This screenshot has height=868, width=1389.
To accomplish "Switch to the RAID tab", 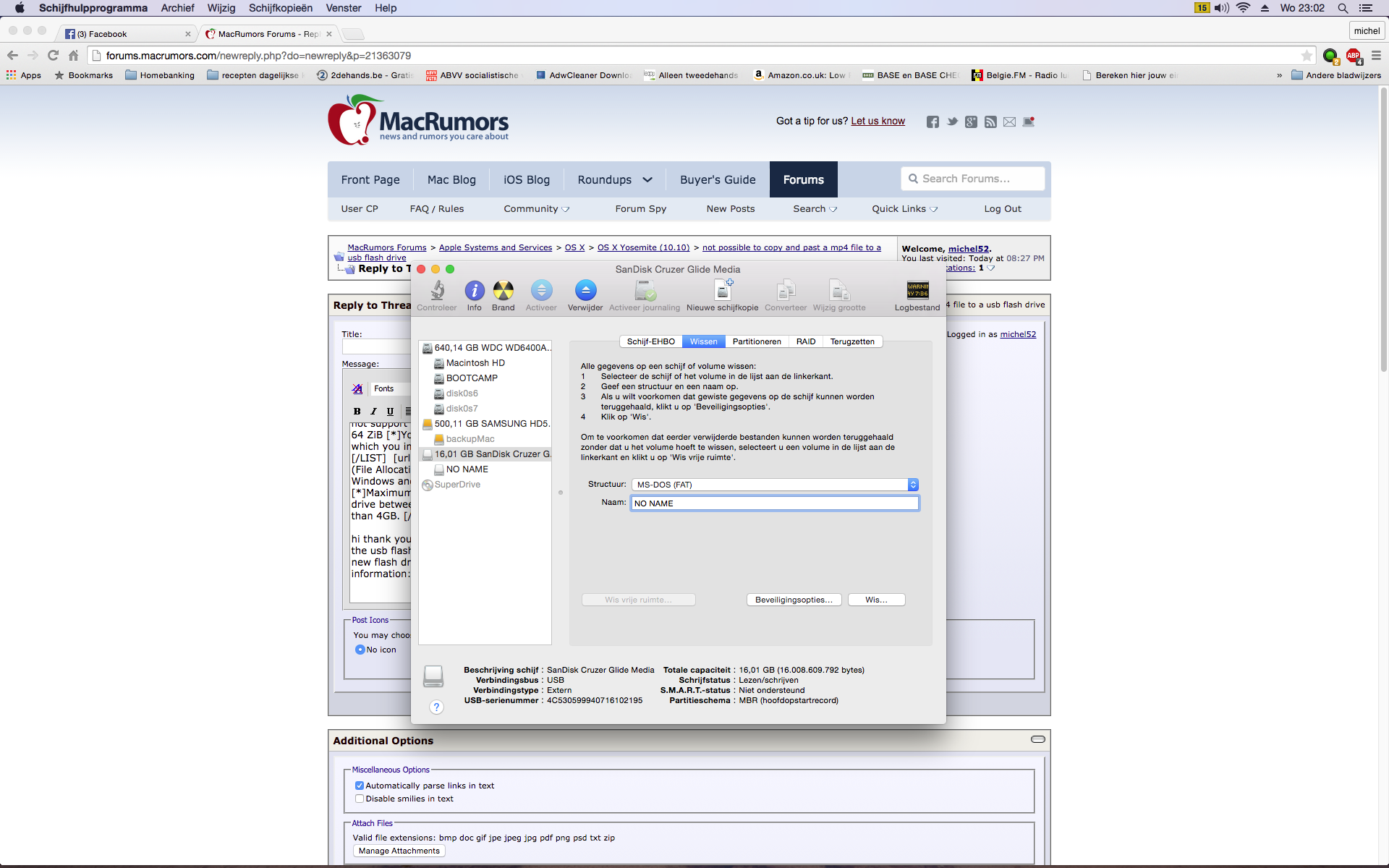I will 806,341.
